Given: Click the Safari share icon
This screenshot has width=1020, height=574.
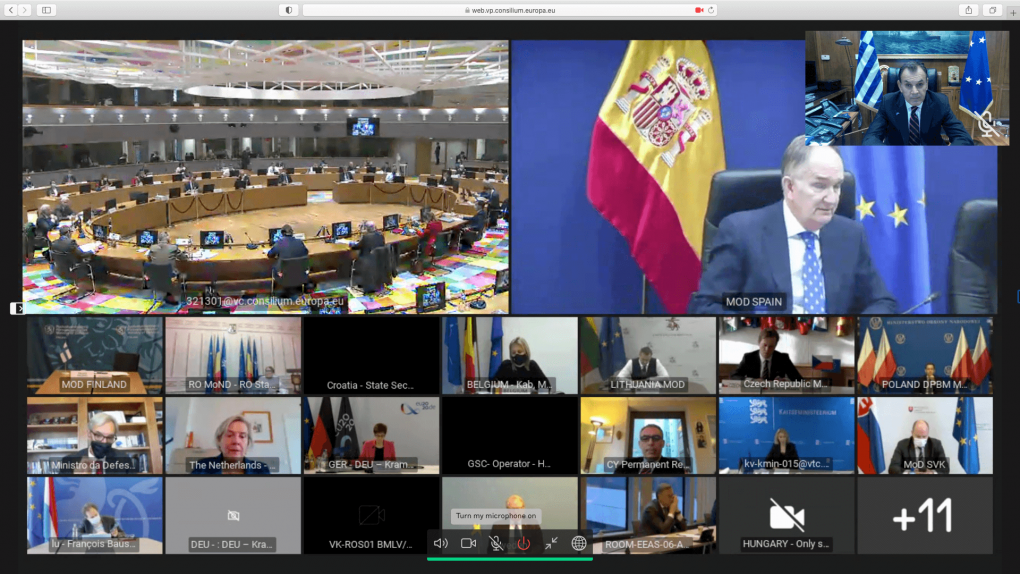Looking at the screenshot, I should [x=968, y=10].
